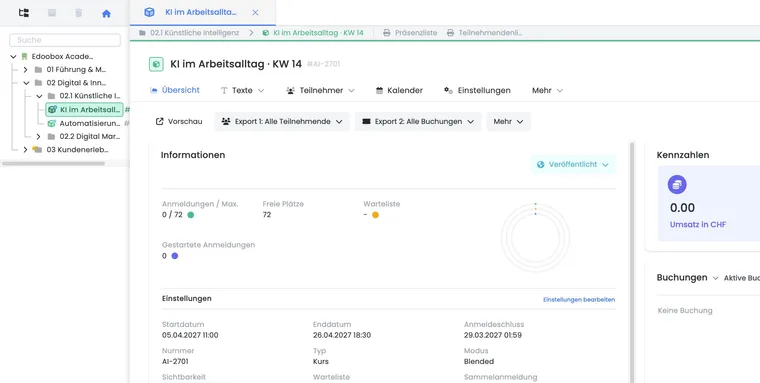Image resolution: width=760 pixels, height=383 pixels.
Task: Click the people icon in Export 1 button
Action: (226, 122)
